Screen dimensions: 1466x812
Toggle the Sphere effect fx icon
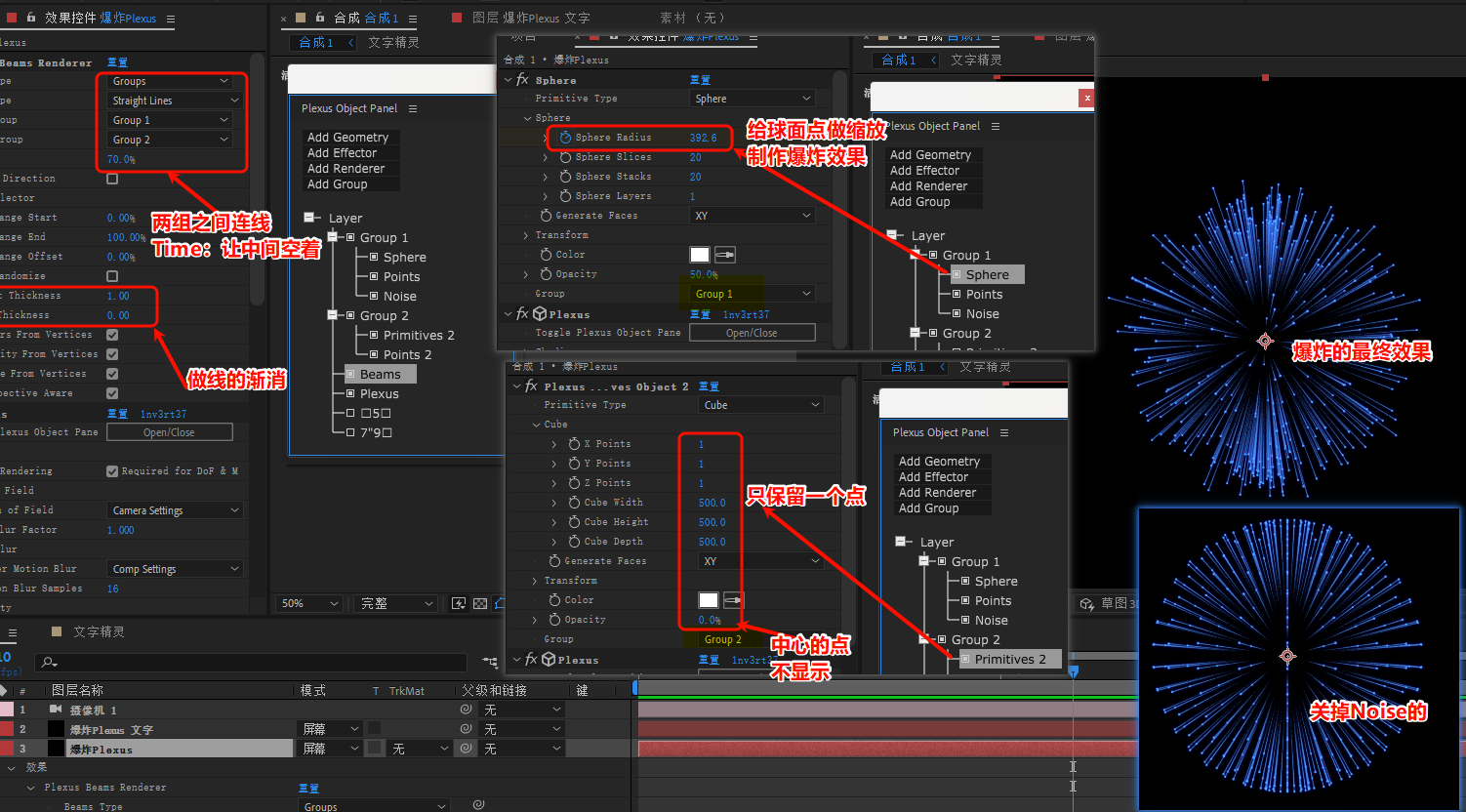point(523,80)
